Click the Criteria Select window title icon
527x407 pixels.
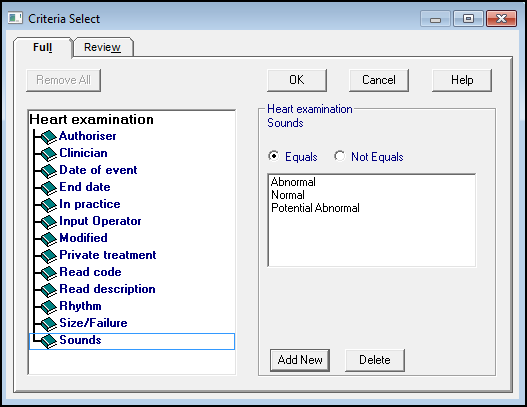(15, 18)
